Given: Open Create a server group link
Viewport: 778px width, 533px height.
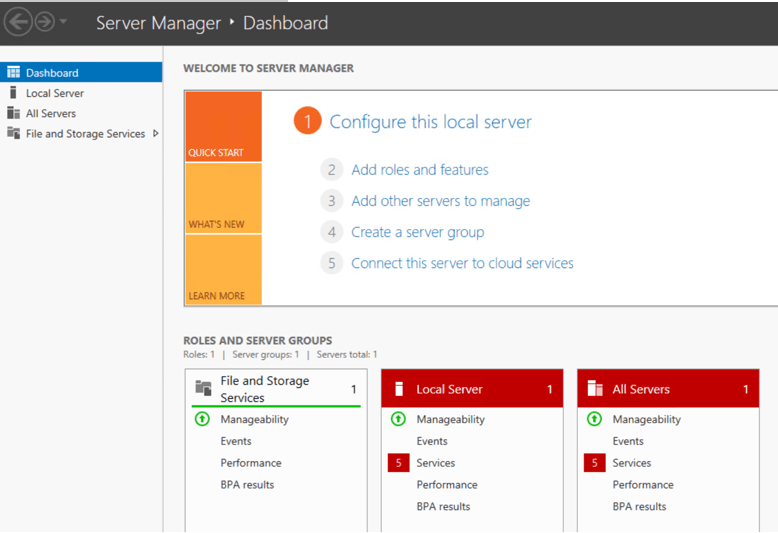Looking at the screenshot, I should pos(417,232).
